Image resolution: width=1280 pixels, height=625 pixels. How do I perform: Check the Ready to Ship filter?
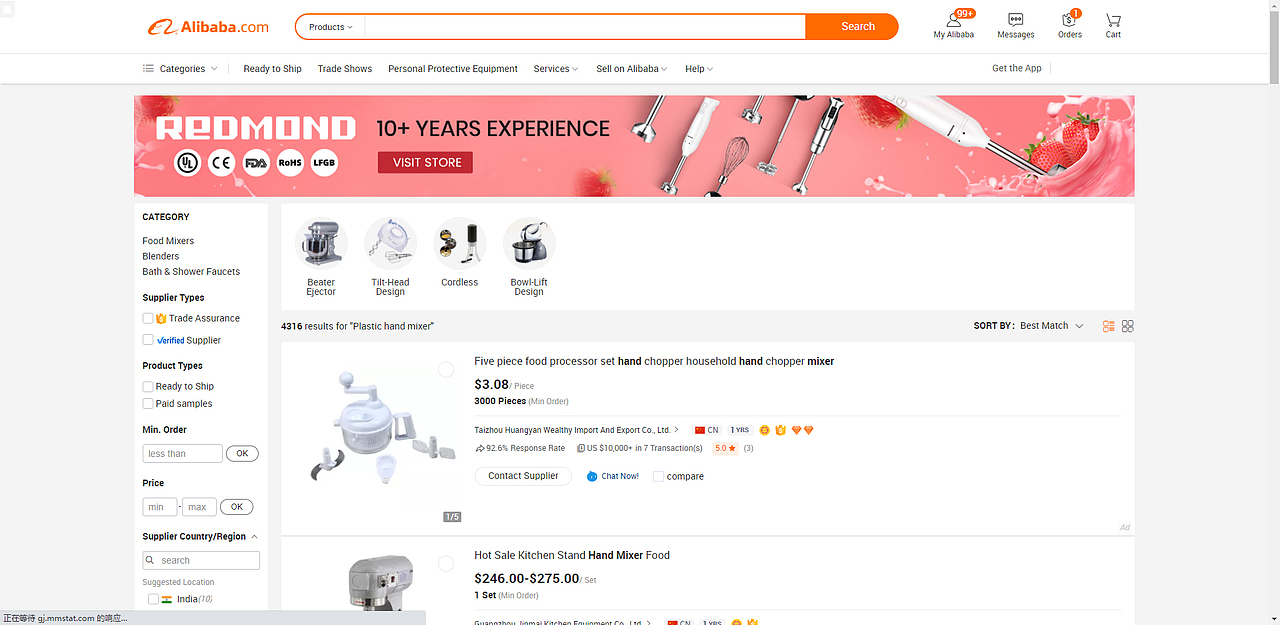(148, 386)
